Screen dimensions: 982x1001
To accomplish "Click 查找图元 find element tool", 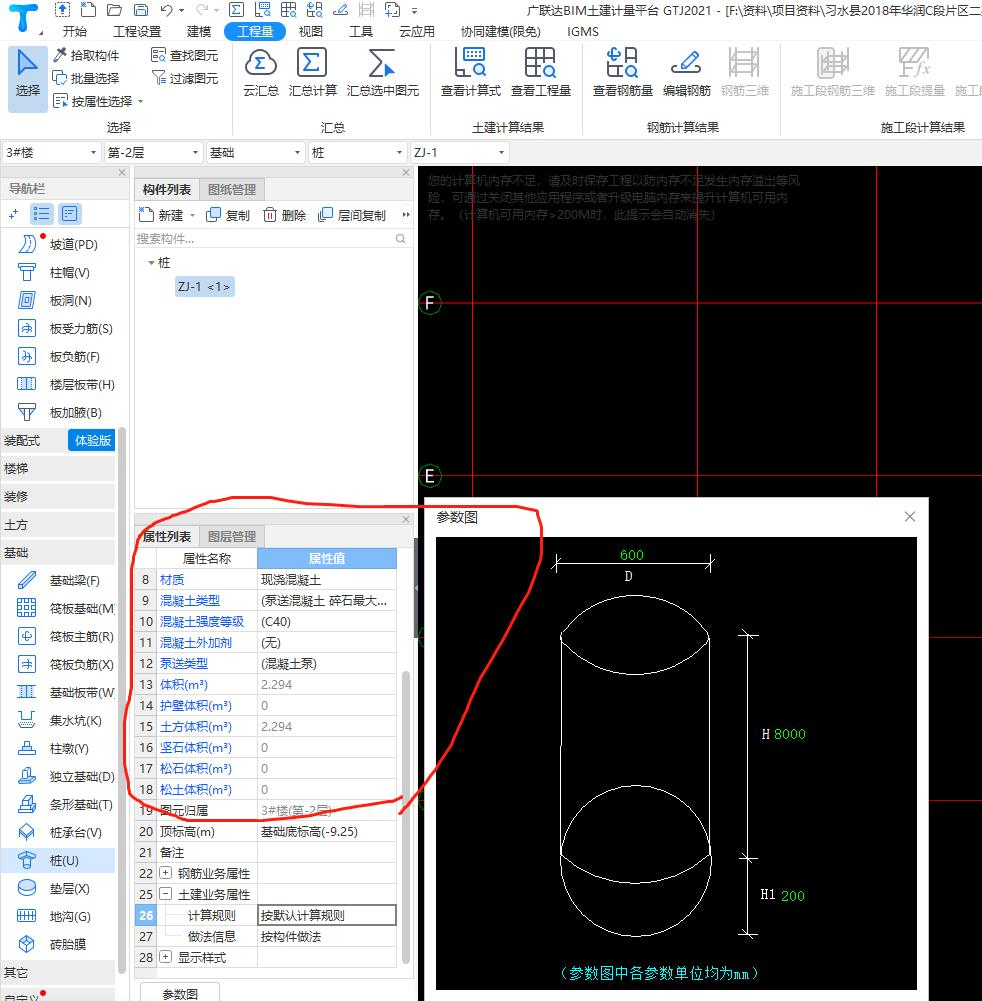I will [185, 56].
